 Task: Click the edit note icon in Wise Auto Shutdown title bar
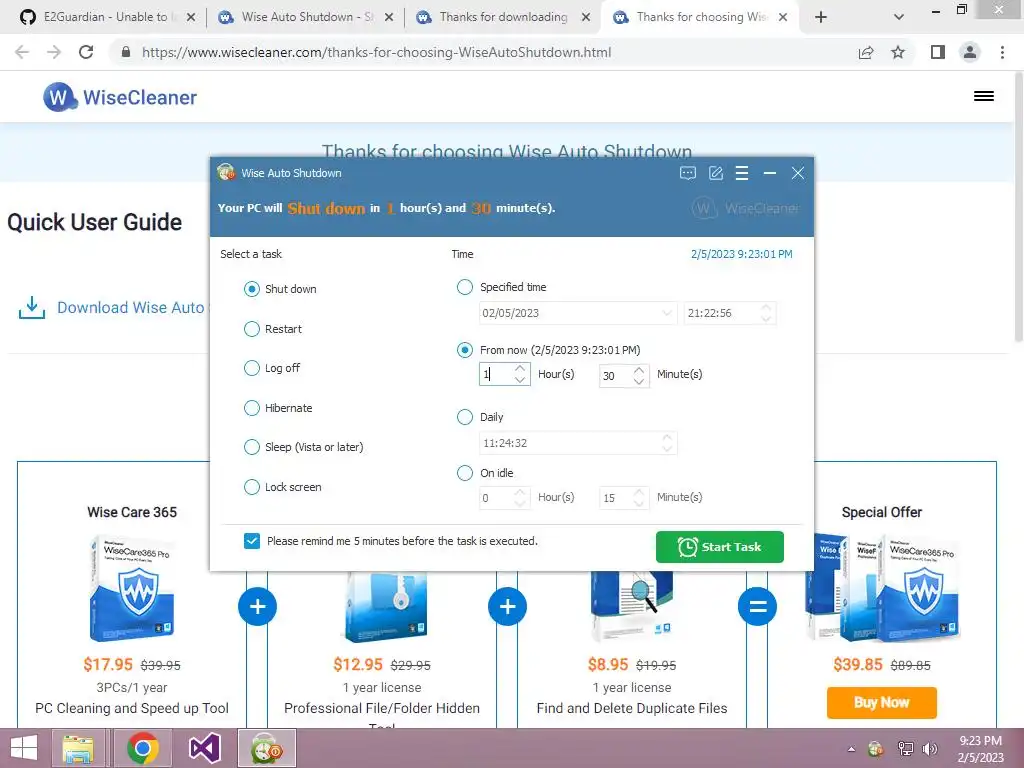click(x=716, y=173)
